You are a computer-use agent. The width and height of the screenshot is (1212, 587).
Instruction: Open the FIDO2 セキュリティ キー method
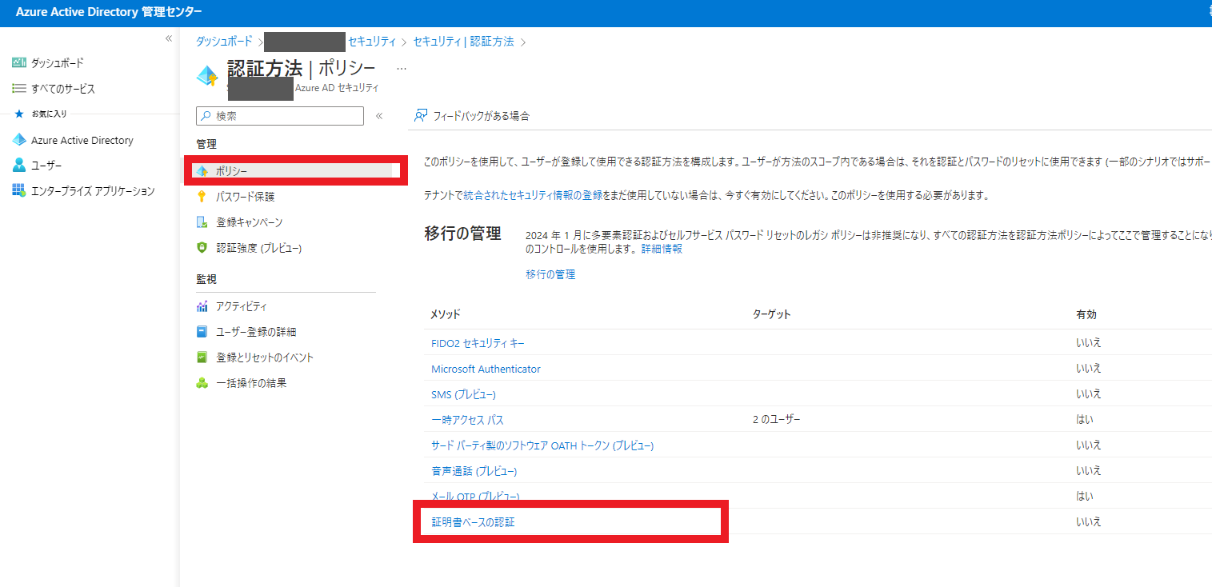click(x=477, y=343)
